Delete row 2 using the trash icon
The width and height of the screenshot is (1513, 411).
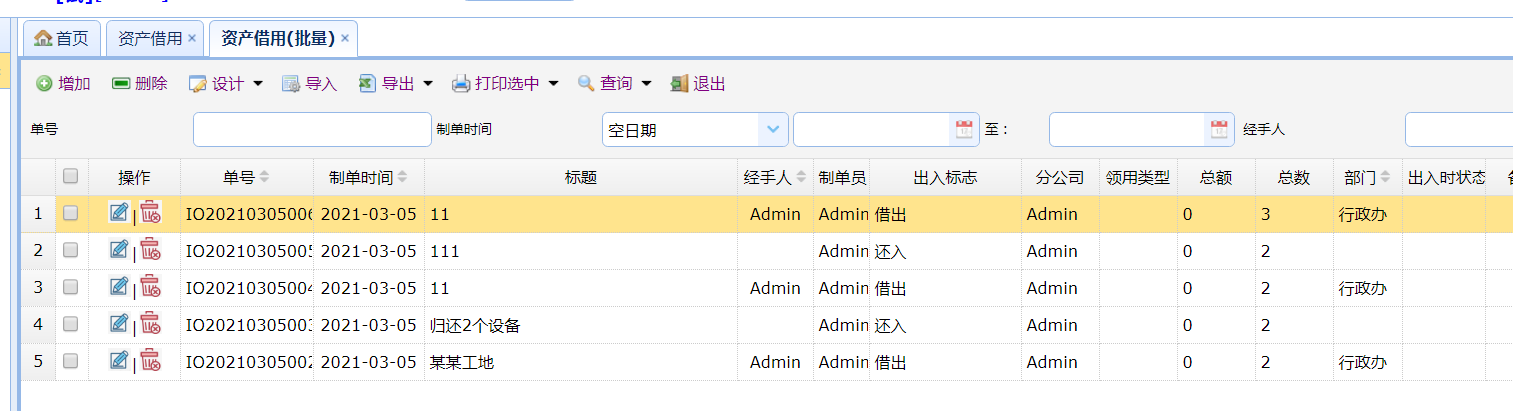(150, 250)
